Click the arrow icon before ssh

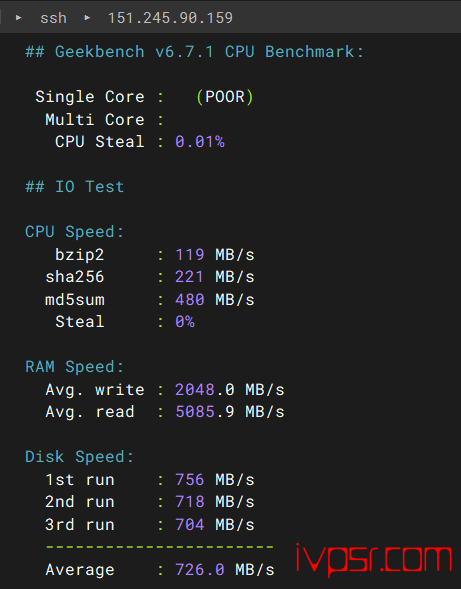[18, 18]
